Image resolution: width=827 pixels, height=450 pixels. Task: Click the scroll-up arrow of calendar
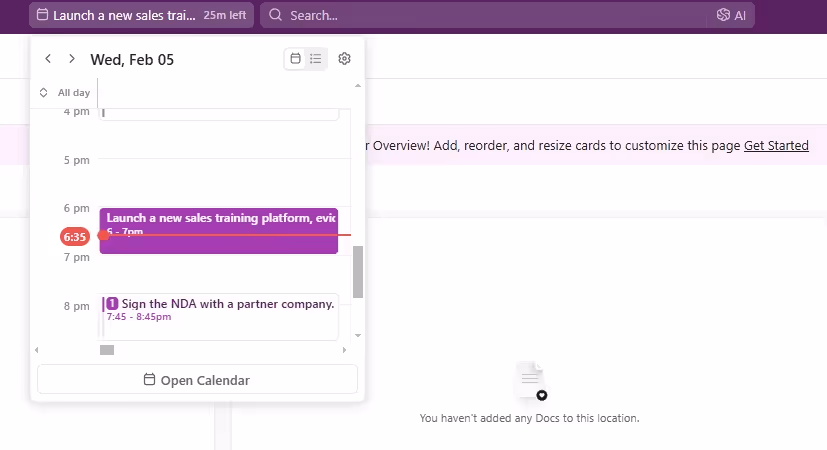tap(358, 86)
